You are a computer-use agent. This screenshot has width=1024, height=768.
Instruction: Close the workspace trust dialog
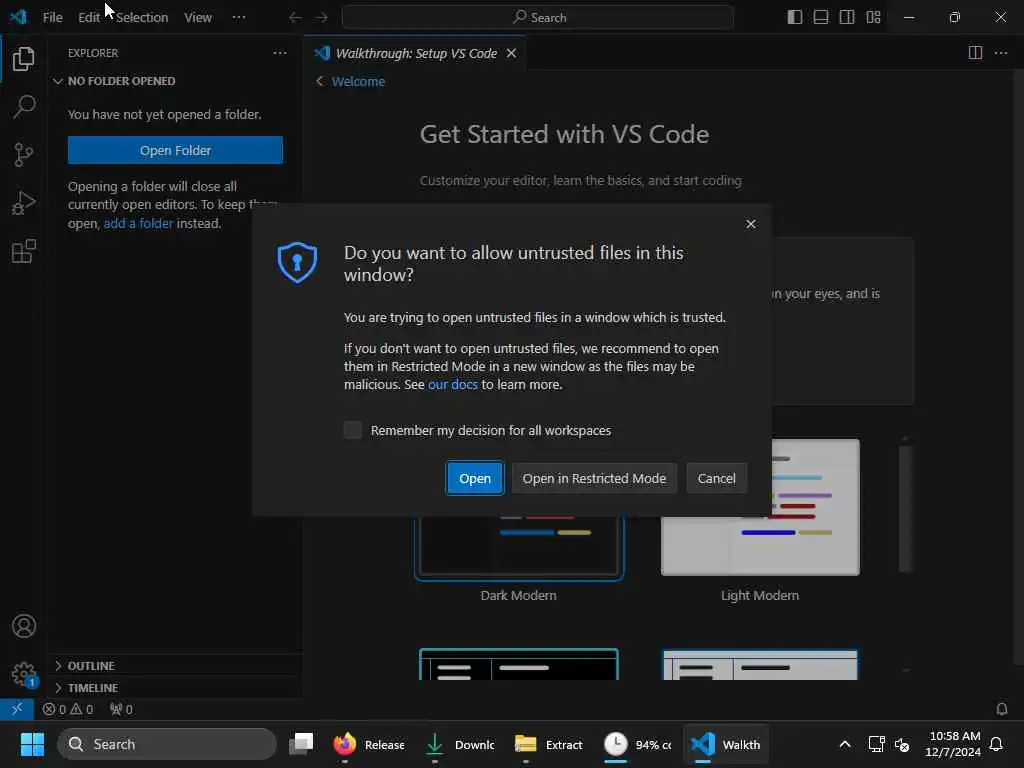[x=751, y=224]
